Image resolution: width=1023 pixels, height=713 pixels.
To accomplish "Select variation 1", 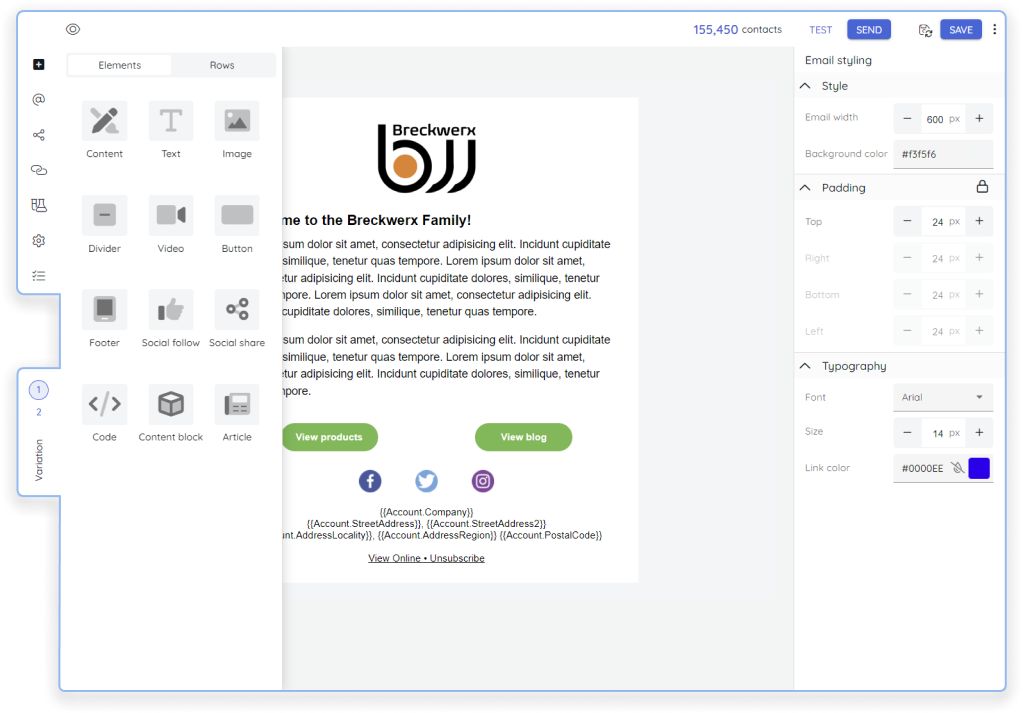I will point(38,389).
